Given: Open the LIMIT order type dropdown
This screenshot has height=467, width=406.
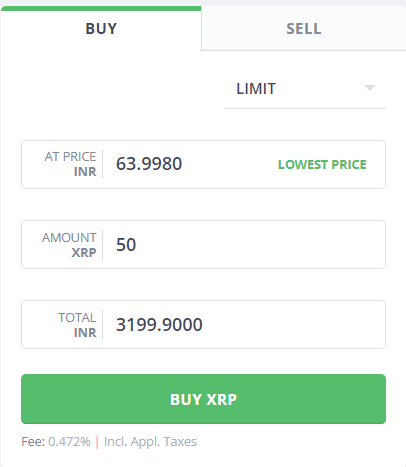Looking at the screenshot, I should coord(305,89).
